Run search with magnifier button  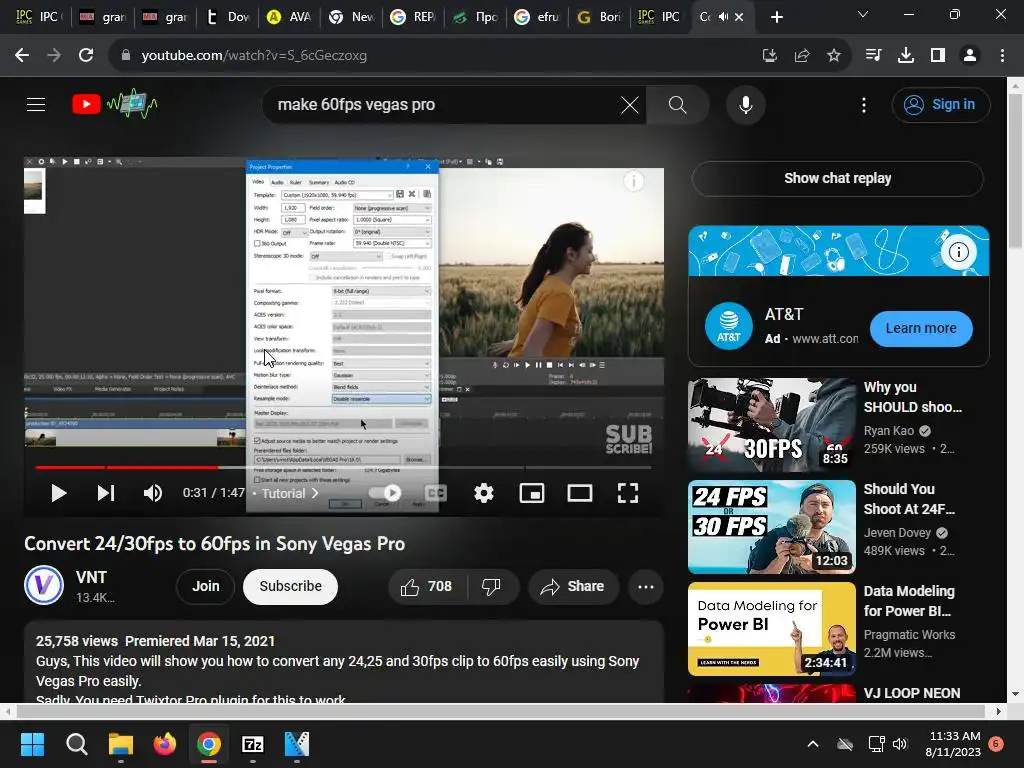677,104
